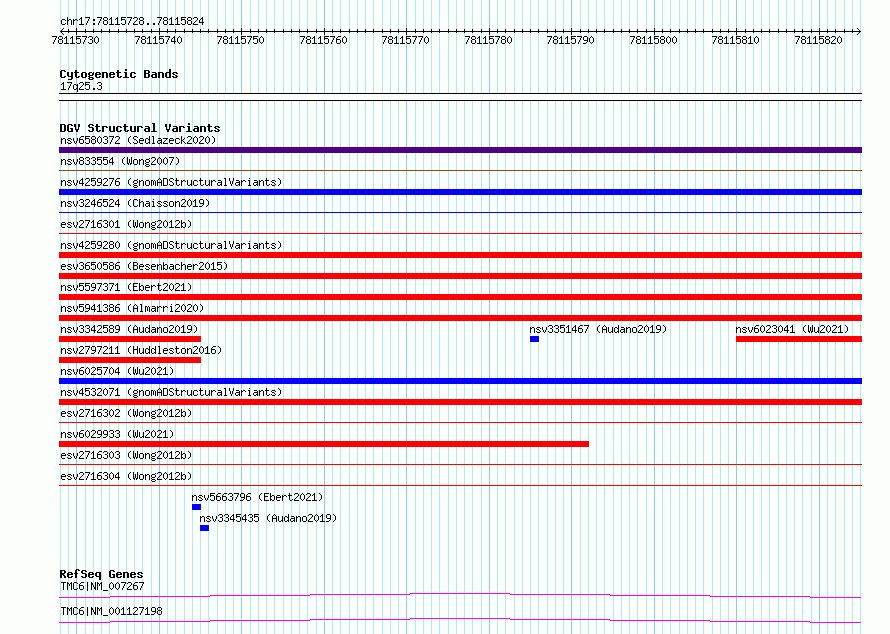Viewport: 890px width, 634px height.
Task: Click the DGV Structural Variants track heading
Action: pos(140,128)
